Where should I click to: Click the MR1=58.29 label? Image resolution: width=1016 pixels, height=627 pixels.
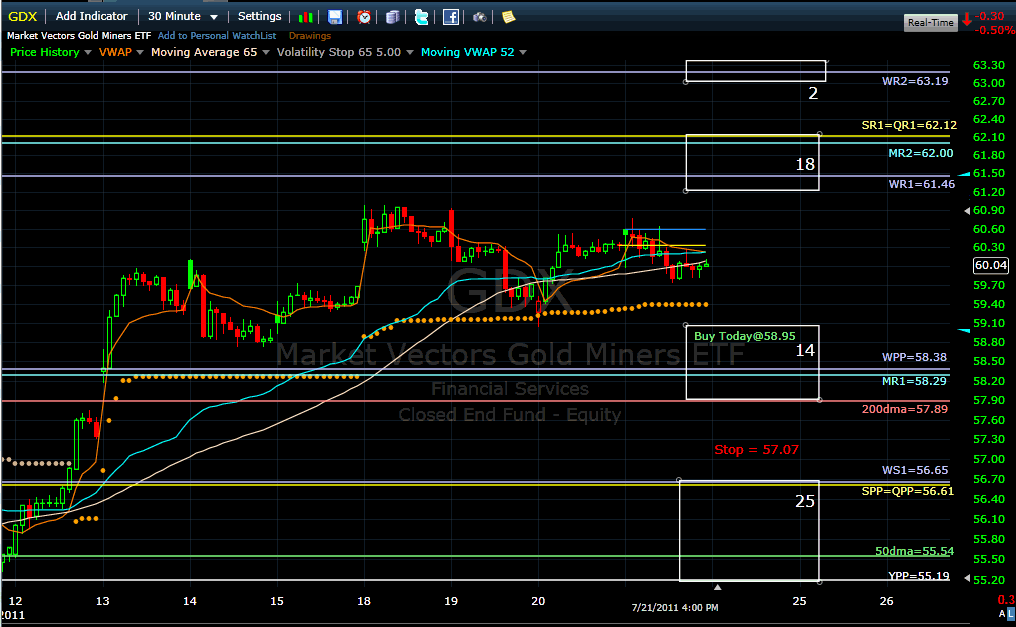[914, 381]
